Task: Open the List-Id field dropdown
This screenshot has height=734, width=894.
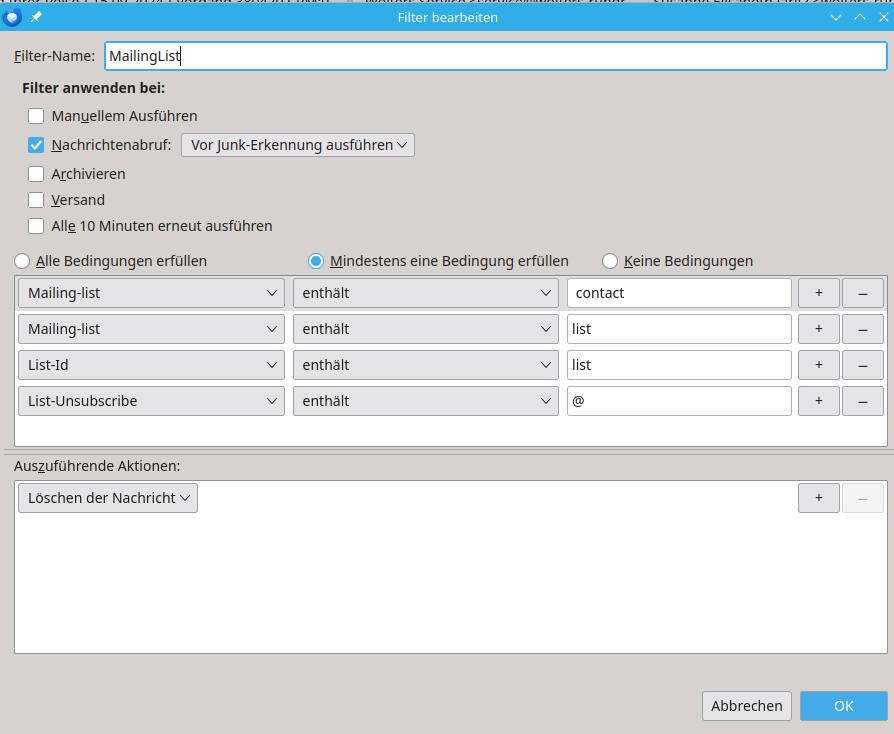Action: pos(151,365)
